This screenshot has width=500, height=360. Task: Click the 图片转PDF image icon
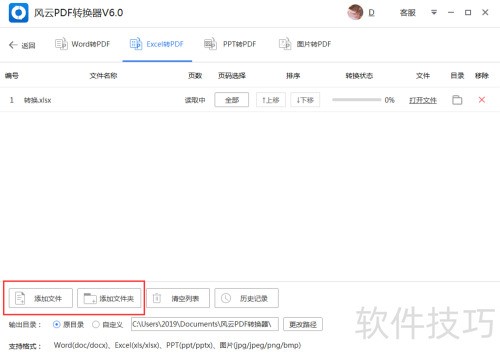[285, 44]
